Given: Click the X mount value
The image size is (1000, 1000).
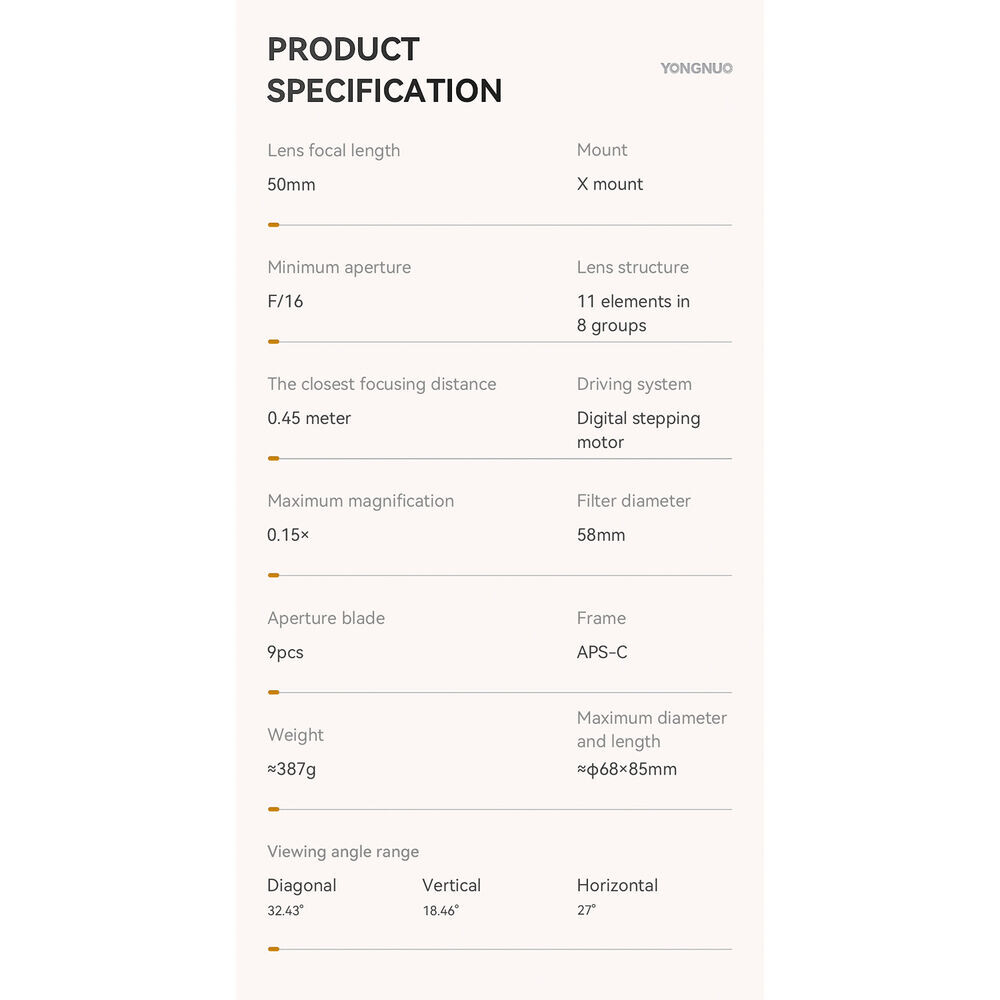Looking at the screenshot, I should pos(610,184).
